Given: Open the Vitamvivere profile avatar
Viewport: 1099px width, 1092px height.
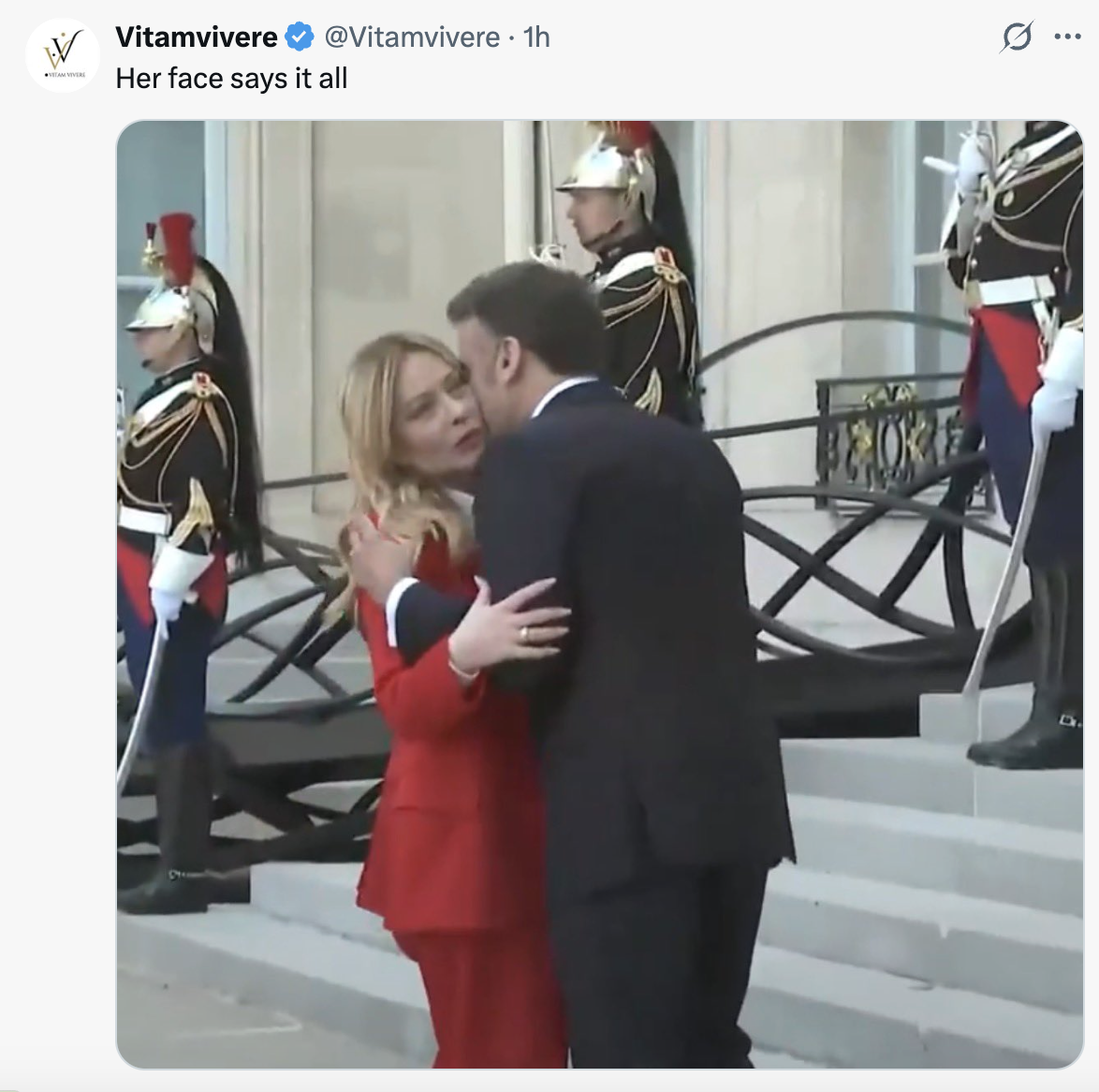Looking at the screenshot, I should click(x=63, y=55).
